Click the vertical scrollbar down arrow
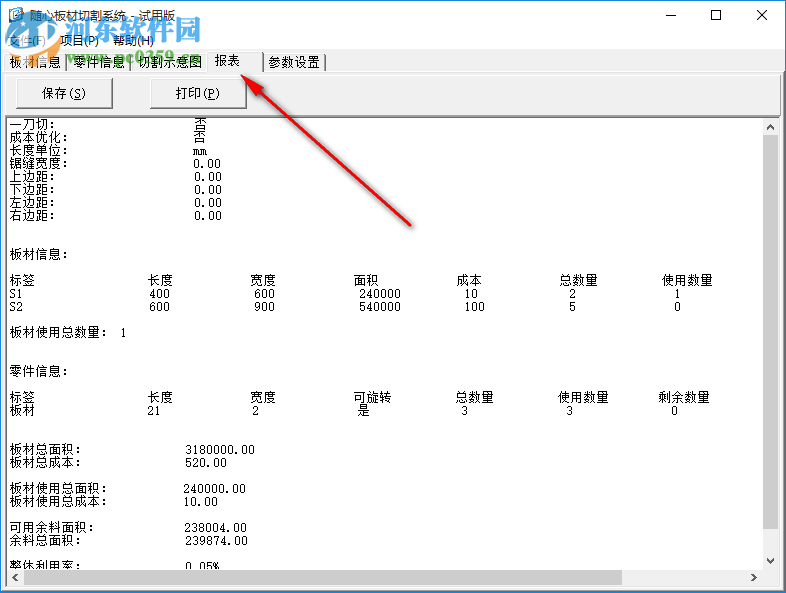Image resolution: width=786 pixels, height=593 pixels. (770, 561)
